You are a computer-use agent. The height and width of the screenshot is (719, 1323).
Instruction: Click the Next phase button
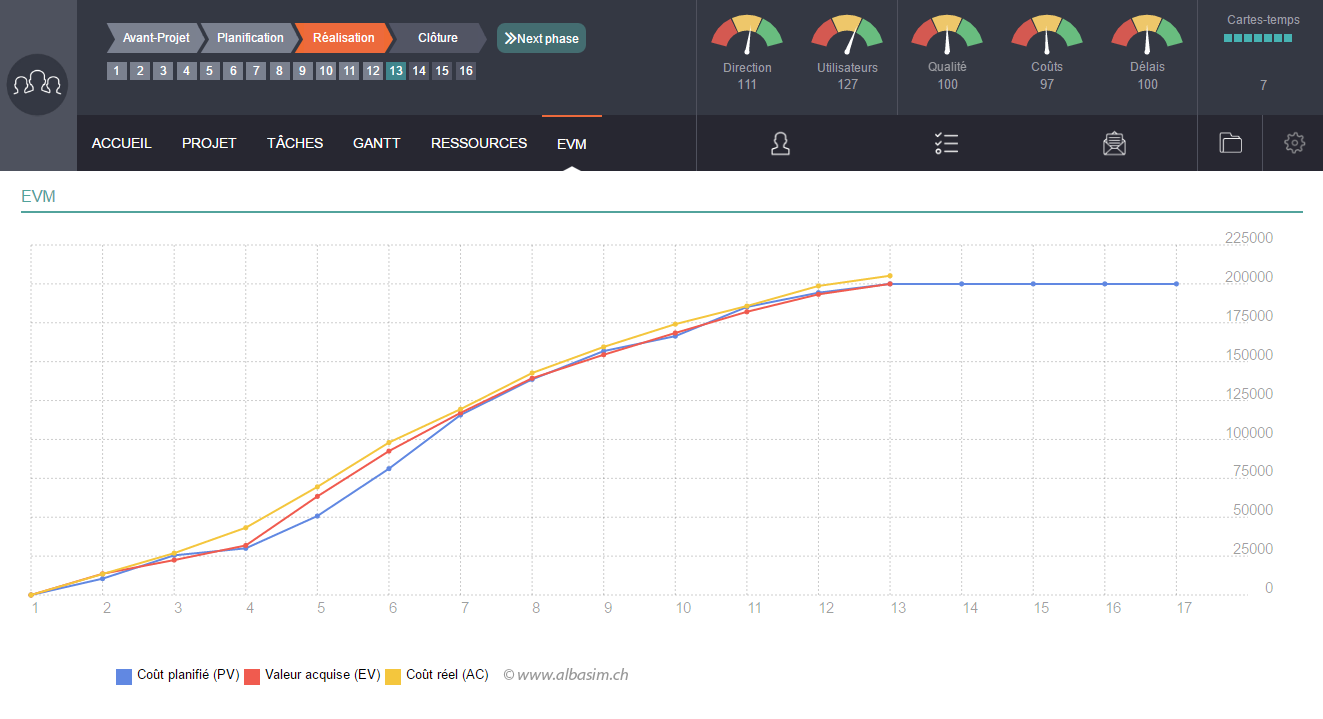coord(541,38)
